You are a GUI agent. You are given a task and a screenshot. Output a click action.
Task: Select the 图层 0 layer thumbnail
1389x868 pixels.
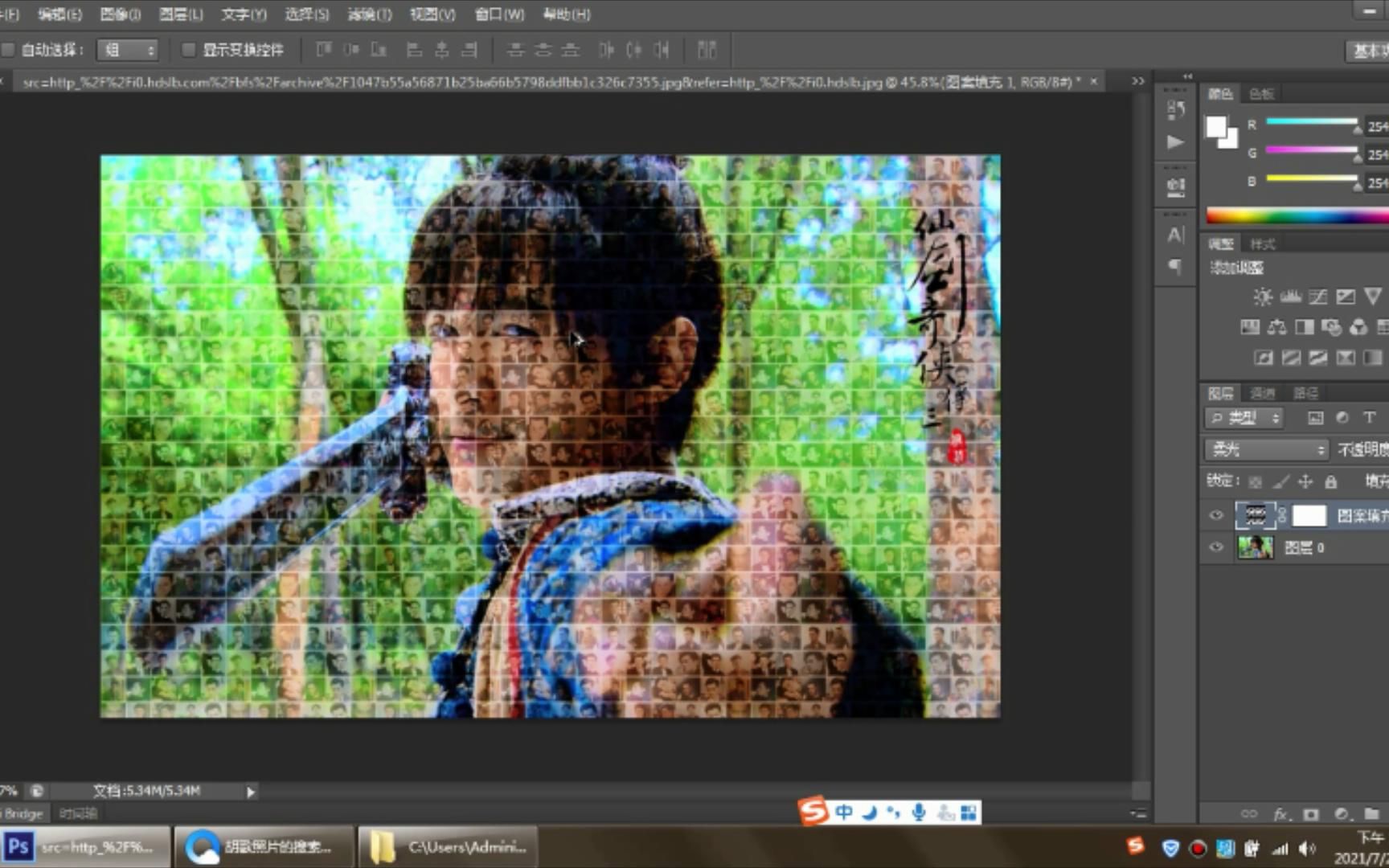(1255, 547)
